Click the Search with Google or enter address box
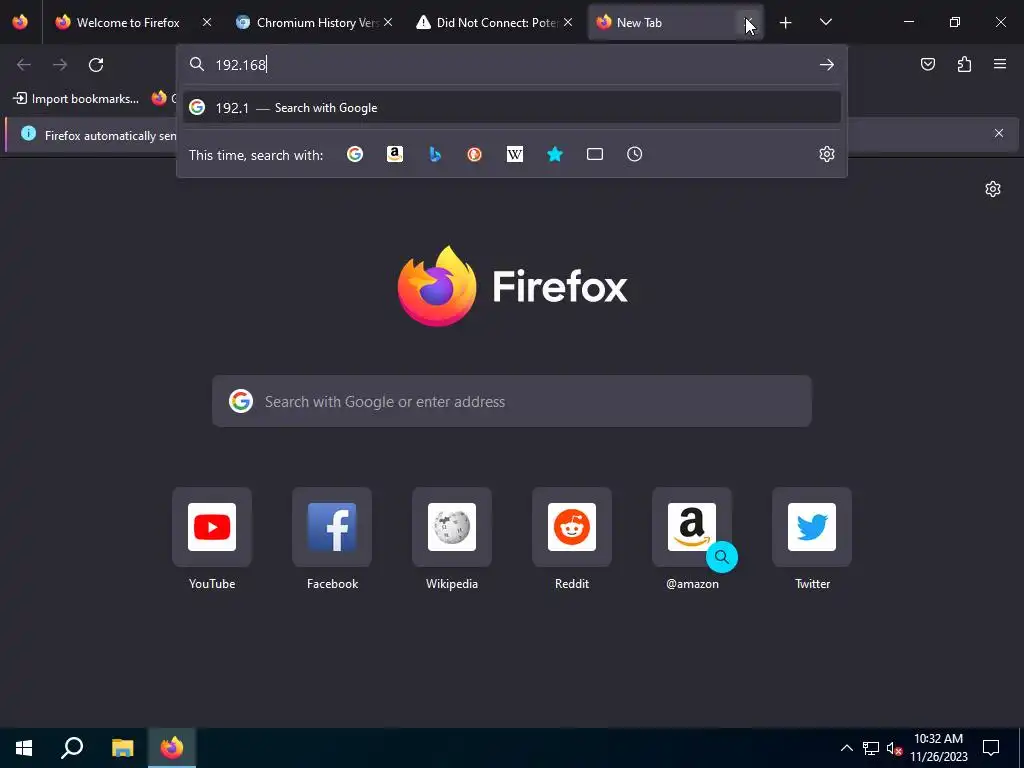The width and height of the screenshot is (1024, 768). [x=512, y=401]
